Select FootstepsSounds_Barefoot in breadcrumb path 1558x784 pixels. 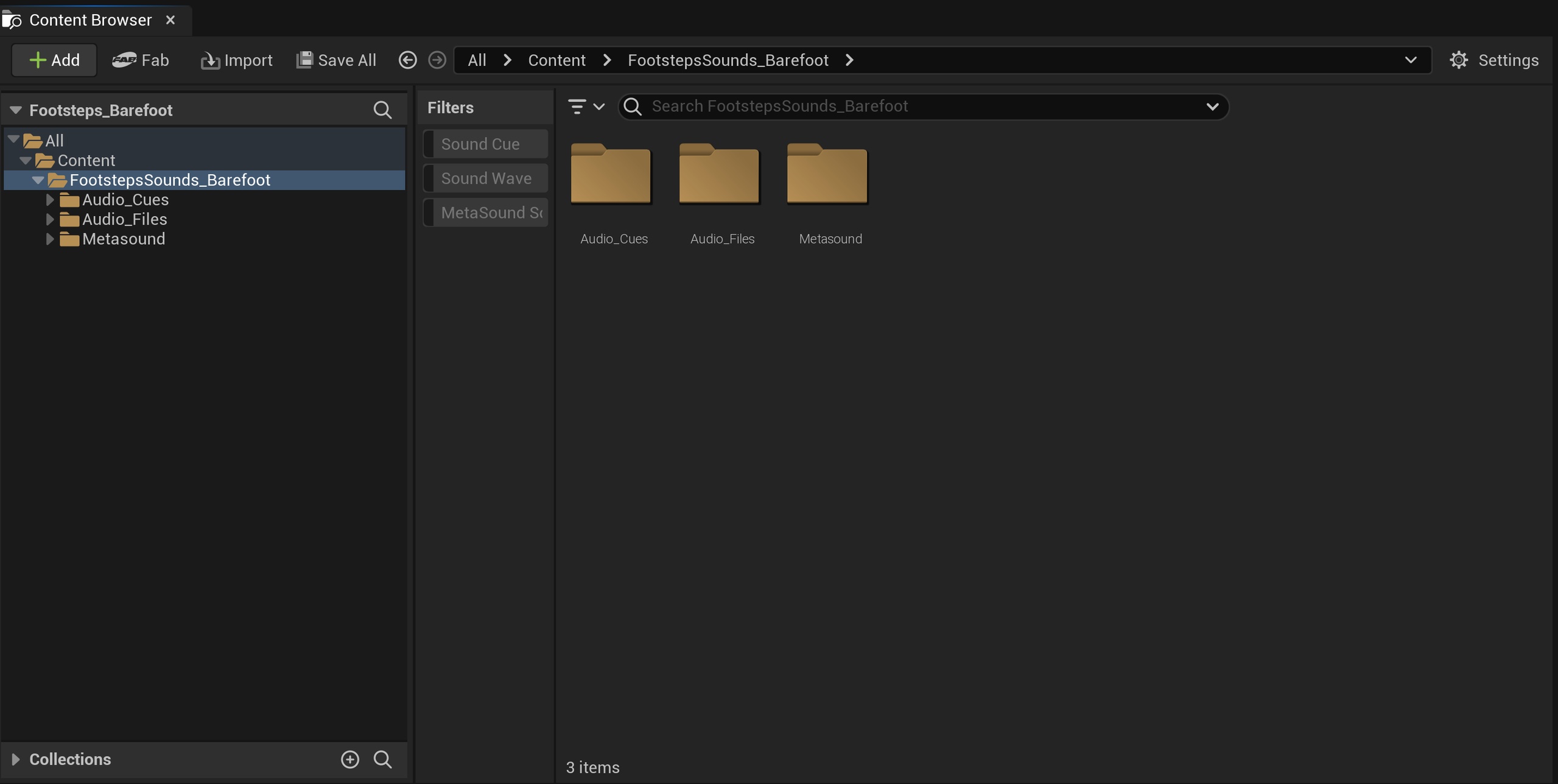pos(728,60)
